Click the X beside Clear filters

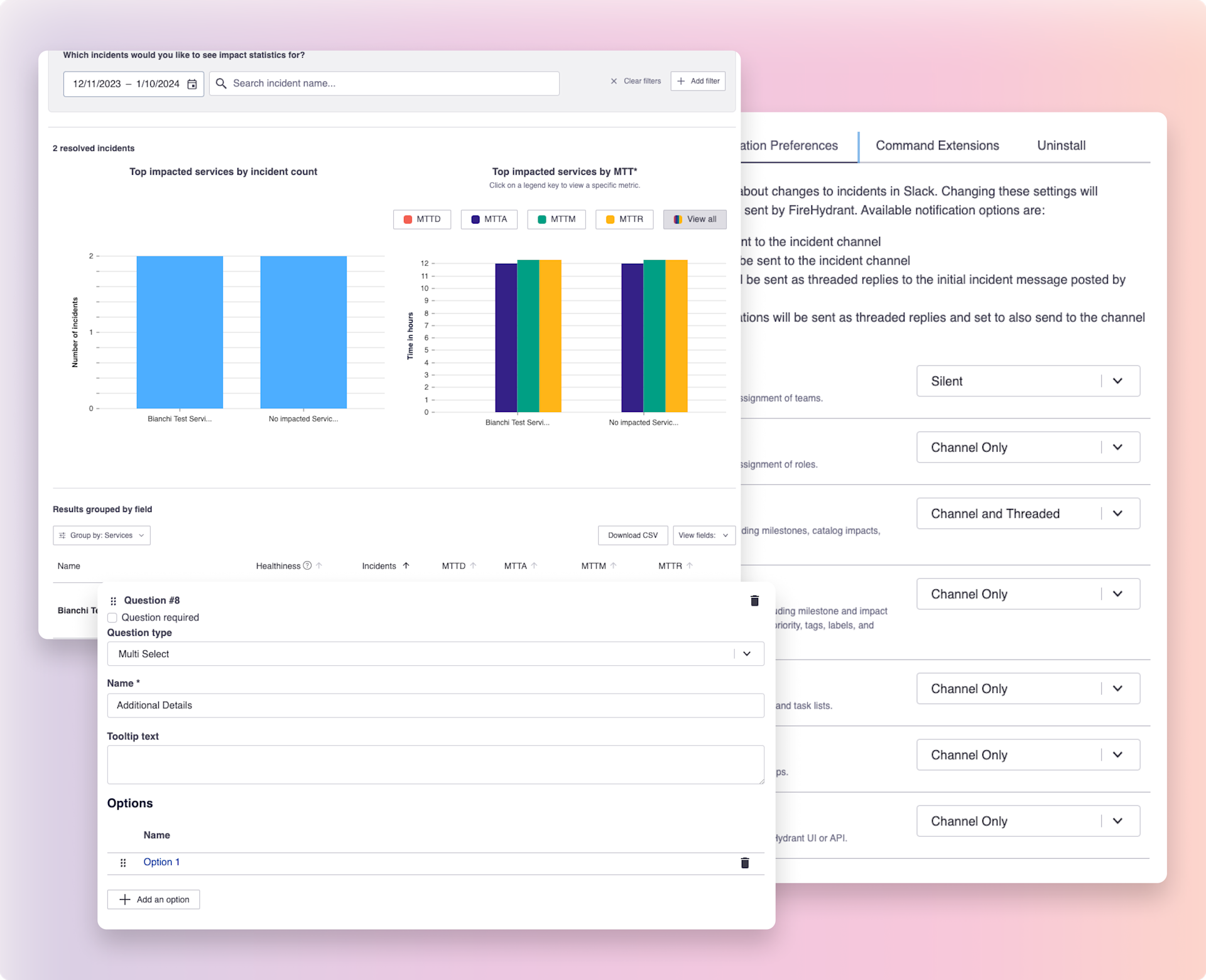614,81
